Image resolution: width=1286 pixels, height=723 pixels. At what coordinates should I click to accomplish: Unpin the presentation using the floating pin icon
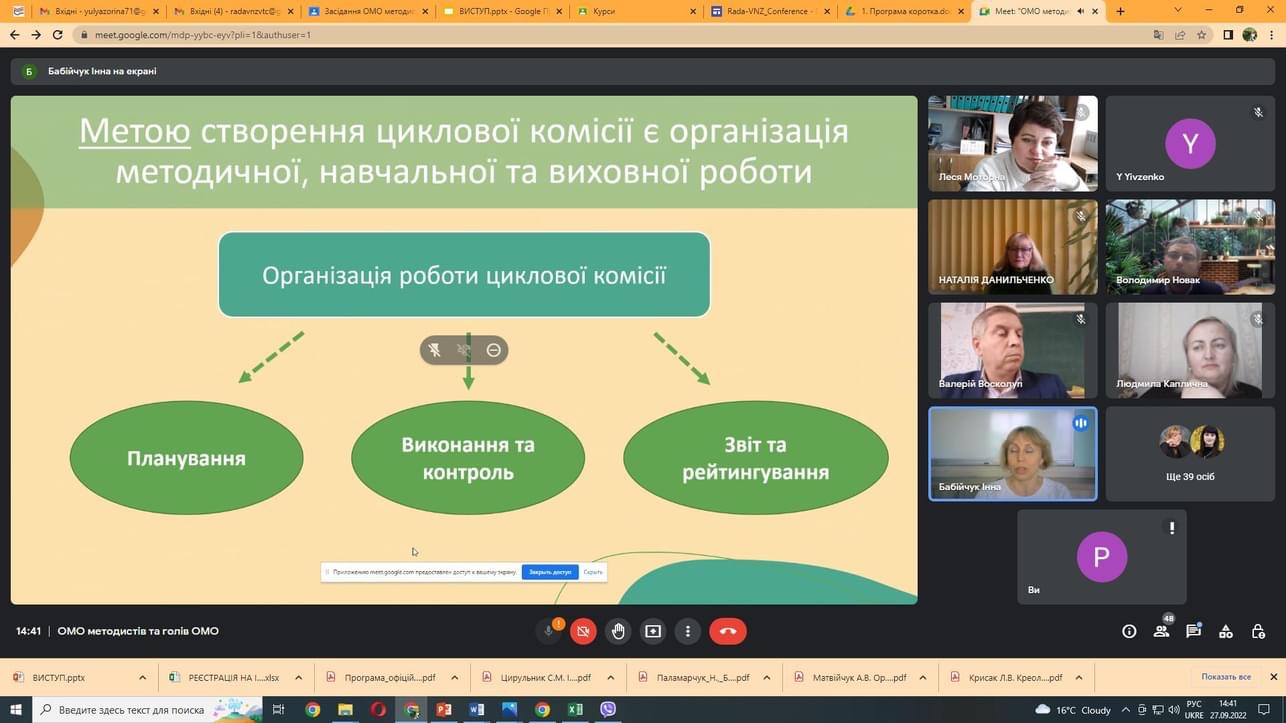pos(434,350)
